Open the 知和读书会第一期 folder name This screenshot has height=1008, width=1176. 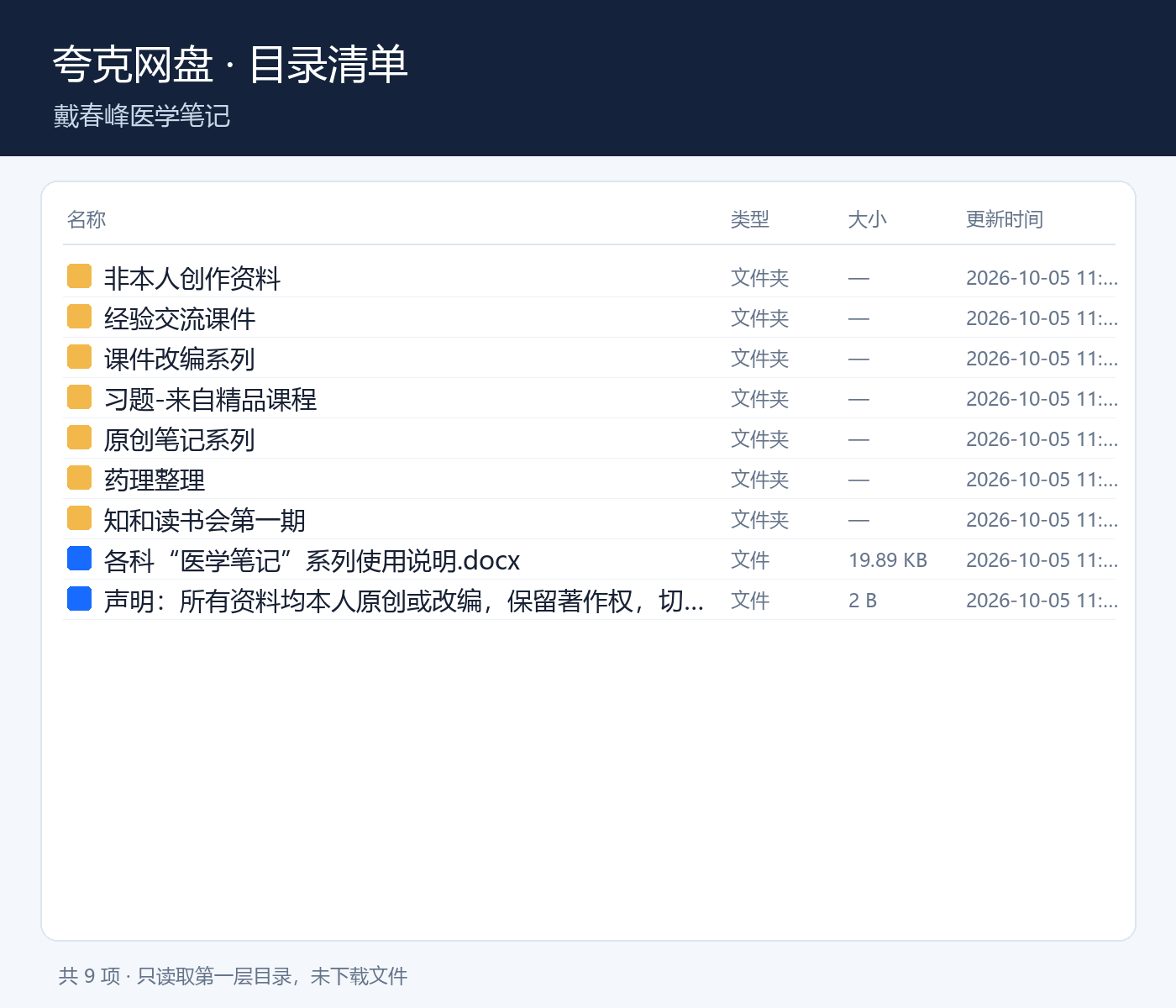click(205, 520)
